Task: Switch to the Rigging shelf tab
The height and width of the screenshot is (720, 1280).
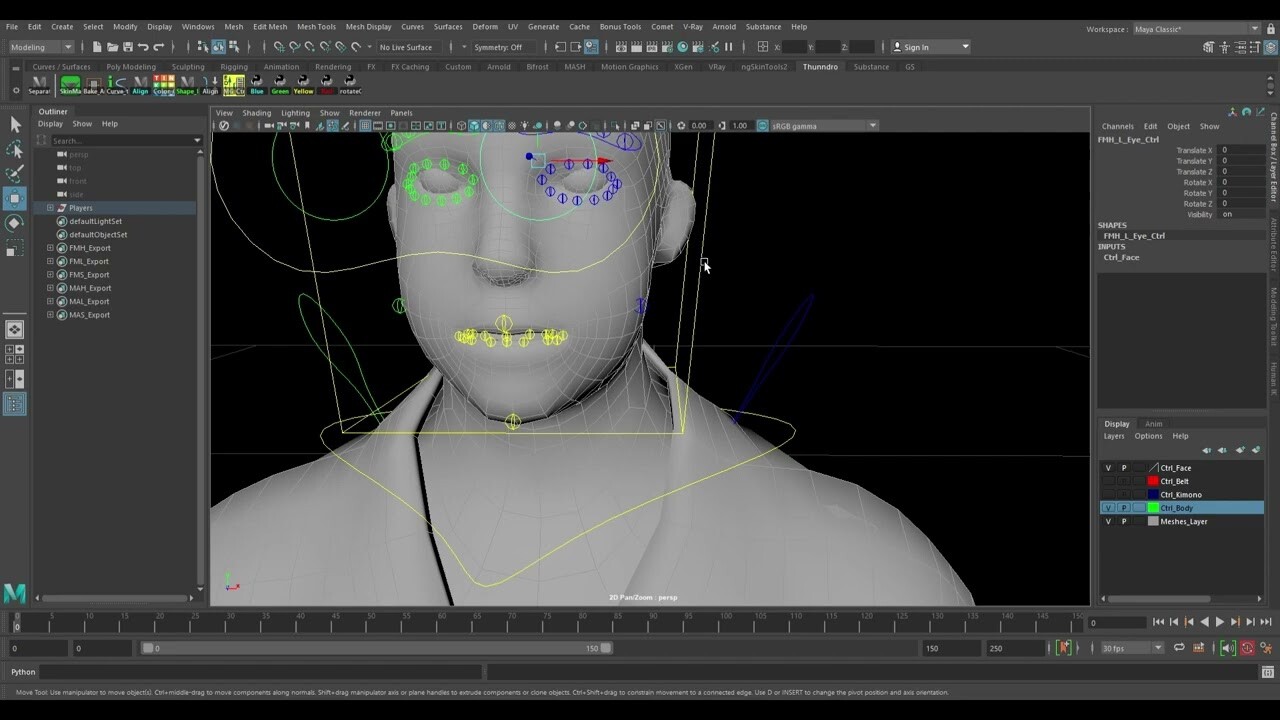Action: click(x=233, y=67)
